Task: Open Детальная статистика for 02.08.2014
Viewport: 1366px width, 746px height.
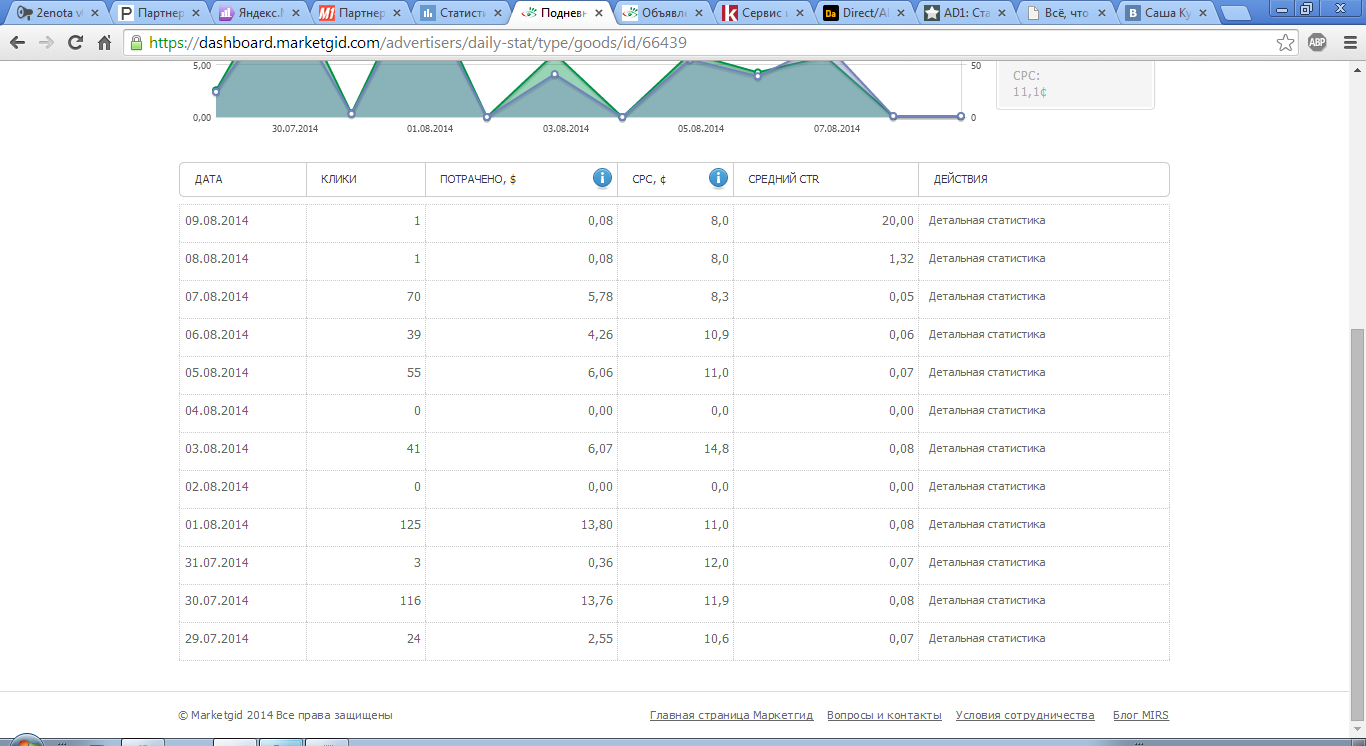Action: 987,486
